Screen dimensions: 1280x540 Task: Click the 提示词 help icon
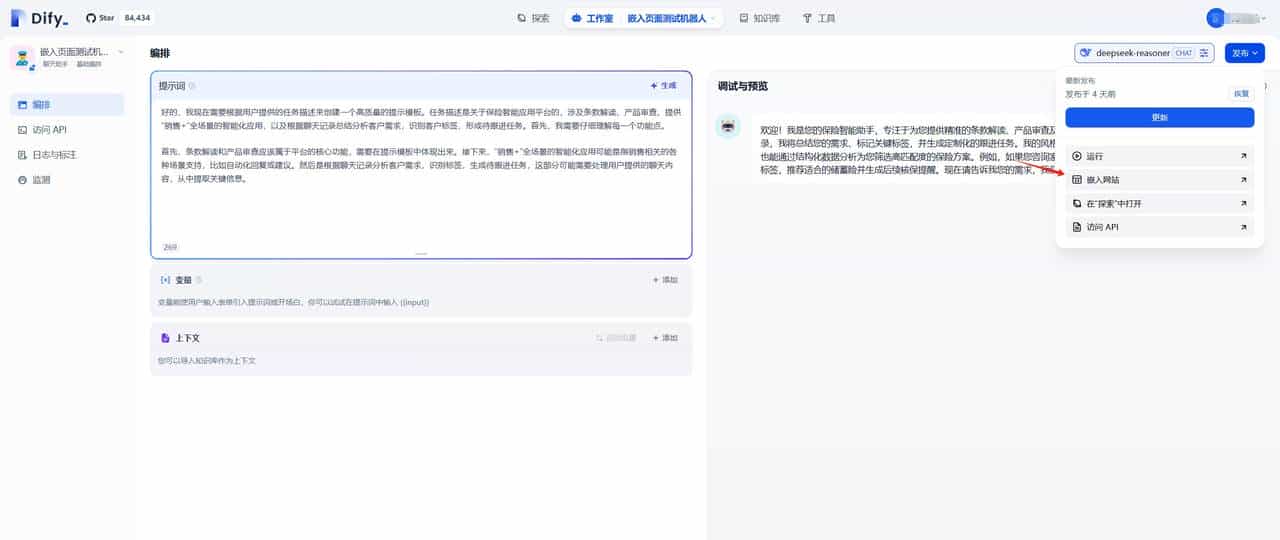tap(192, 86)
